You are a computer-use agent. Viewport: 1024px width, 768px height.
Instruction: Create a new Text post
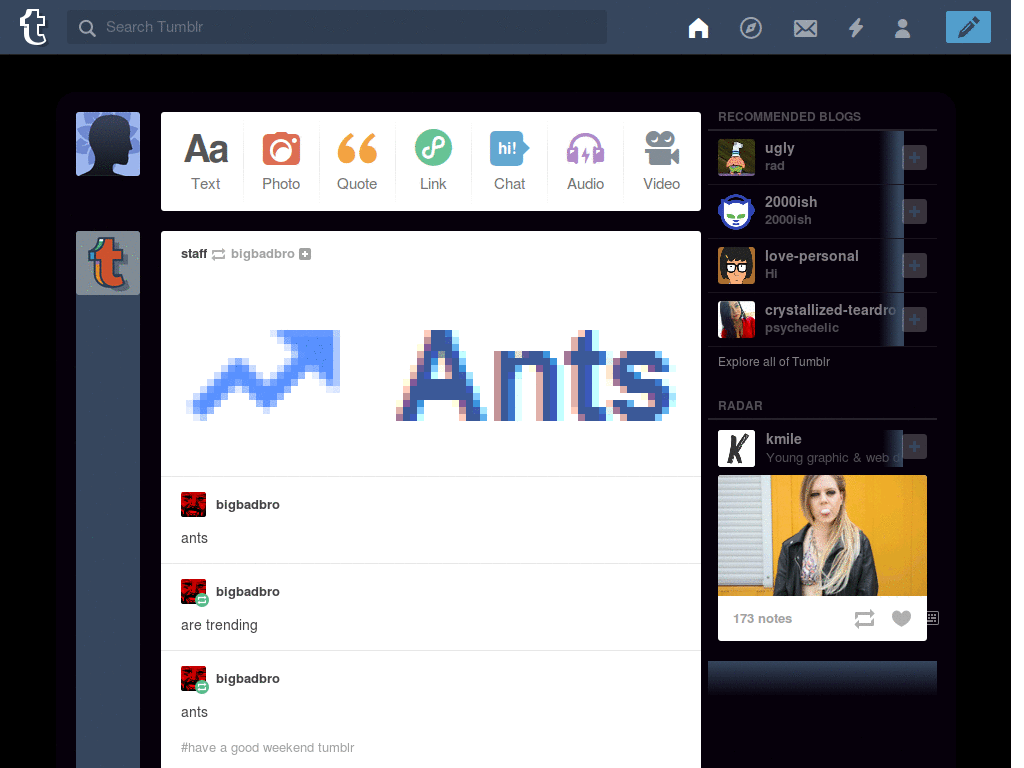[x=206, y=161]
